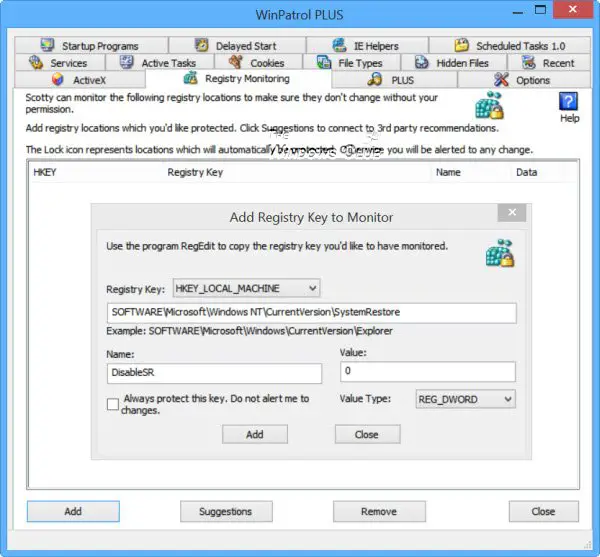Click the Name field containing DisableSR
Image resolution: width=600 pixels, height=557 pixels.
point(214,373)
